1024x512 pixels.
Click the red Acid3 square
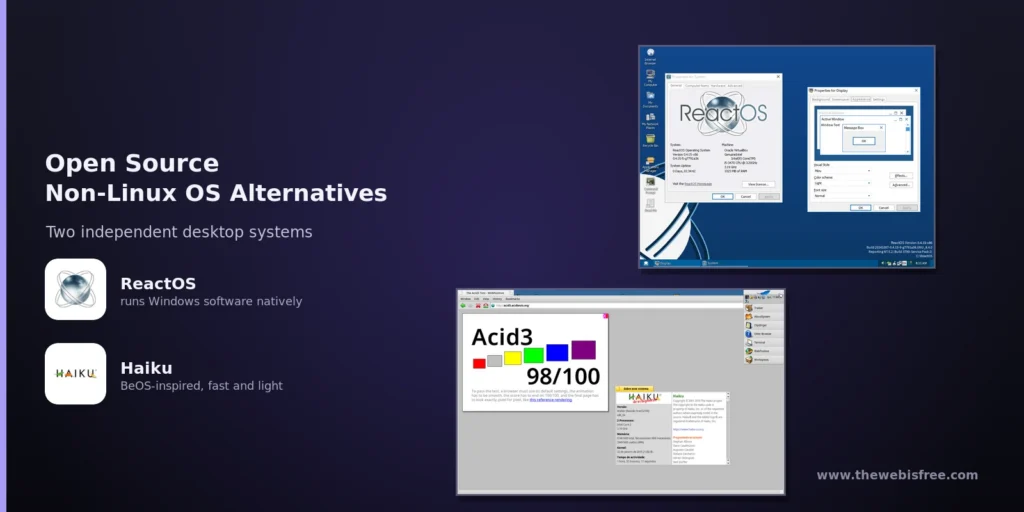(x=479, y=363)
